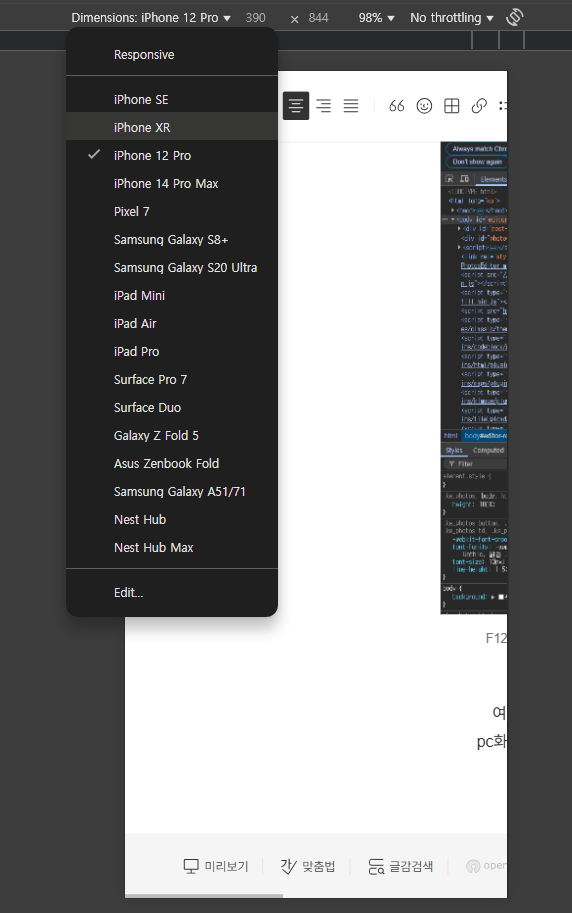This screenshot has height=913, width=572.
Task: Choose Galaxy Z Fold 5 device
Action: tap(172, 436)
